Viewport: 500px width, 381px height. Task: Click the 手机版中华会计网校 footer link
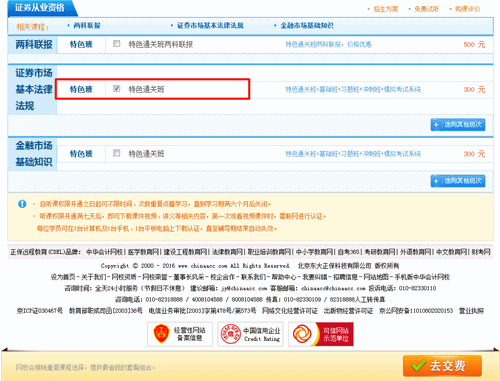[x=422, y=277]
